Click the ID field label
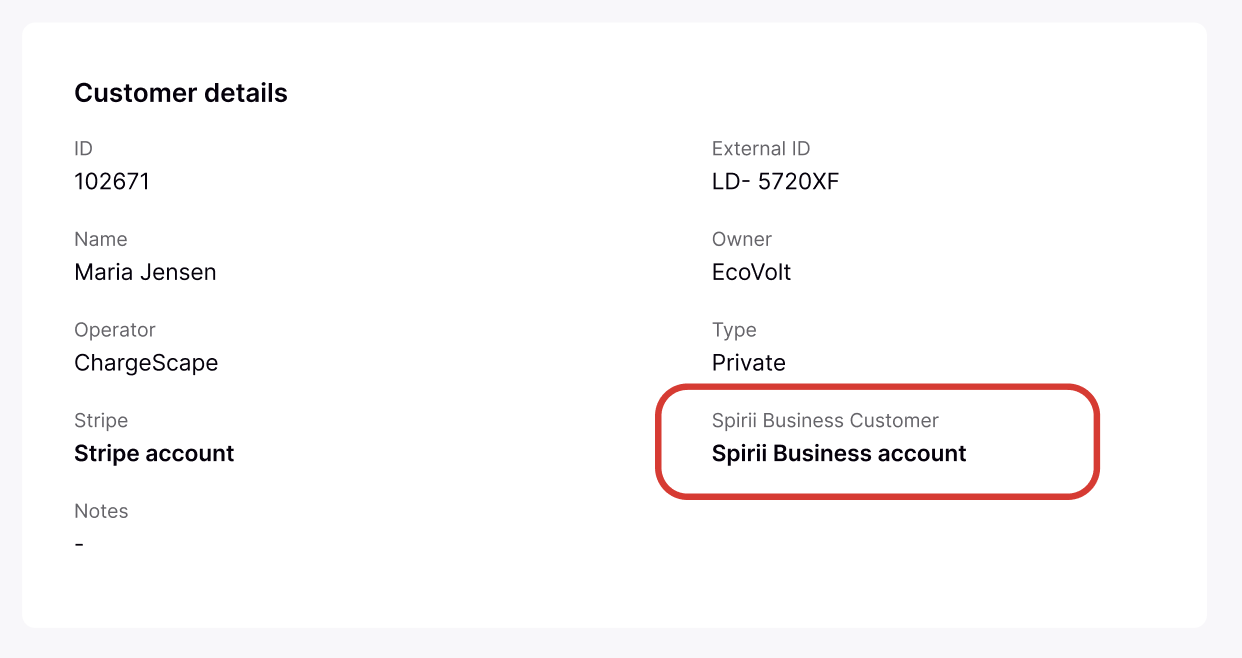The height and width of the screenshot is (658, 1242). tap(83, 149)
